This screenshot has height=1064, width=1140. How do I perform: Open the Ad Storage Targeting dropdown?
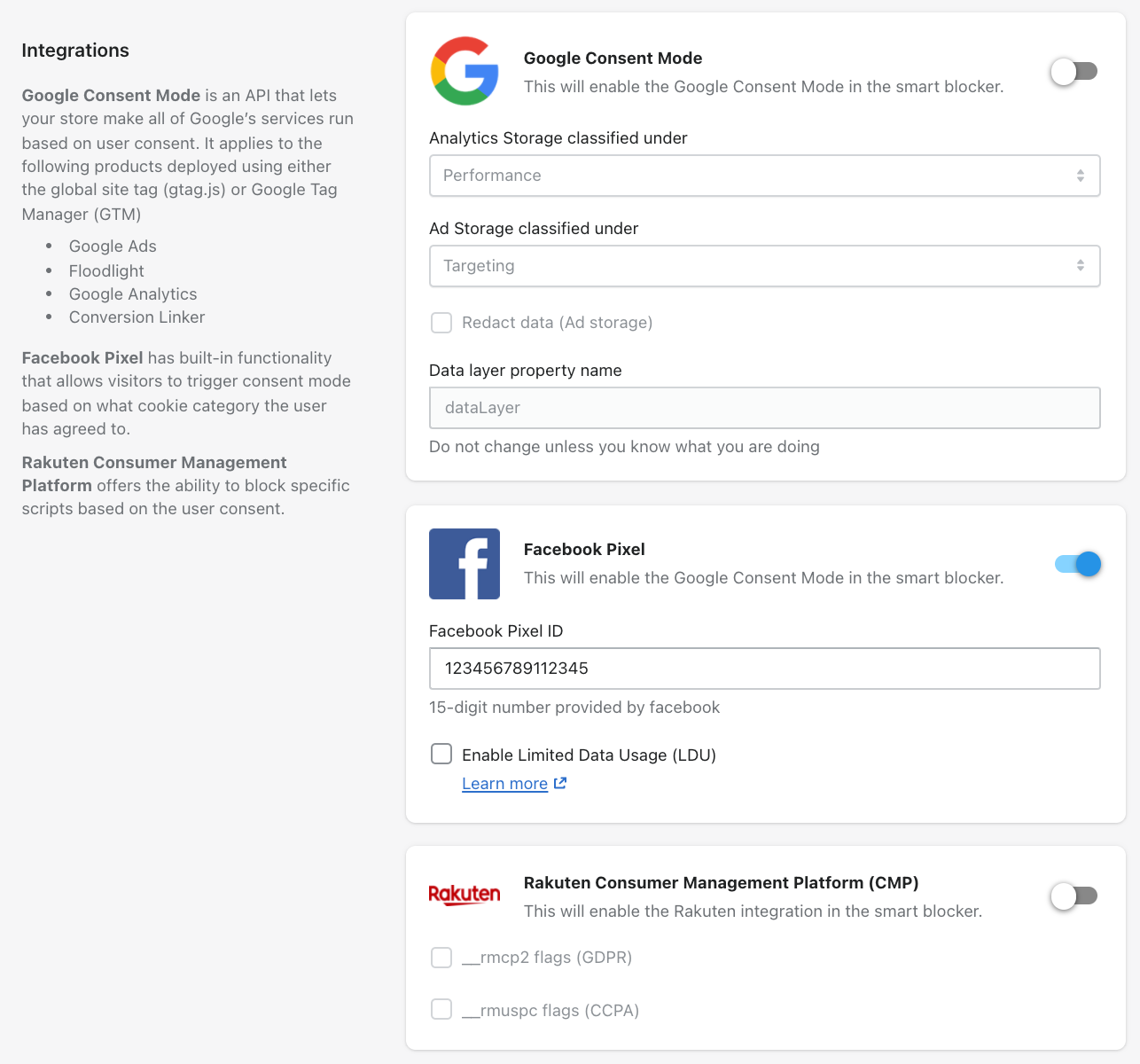tap(764, 266)
